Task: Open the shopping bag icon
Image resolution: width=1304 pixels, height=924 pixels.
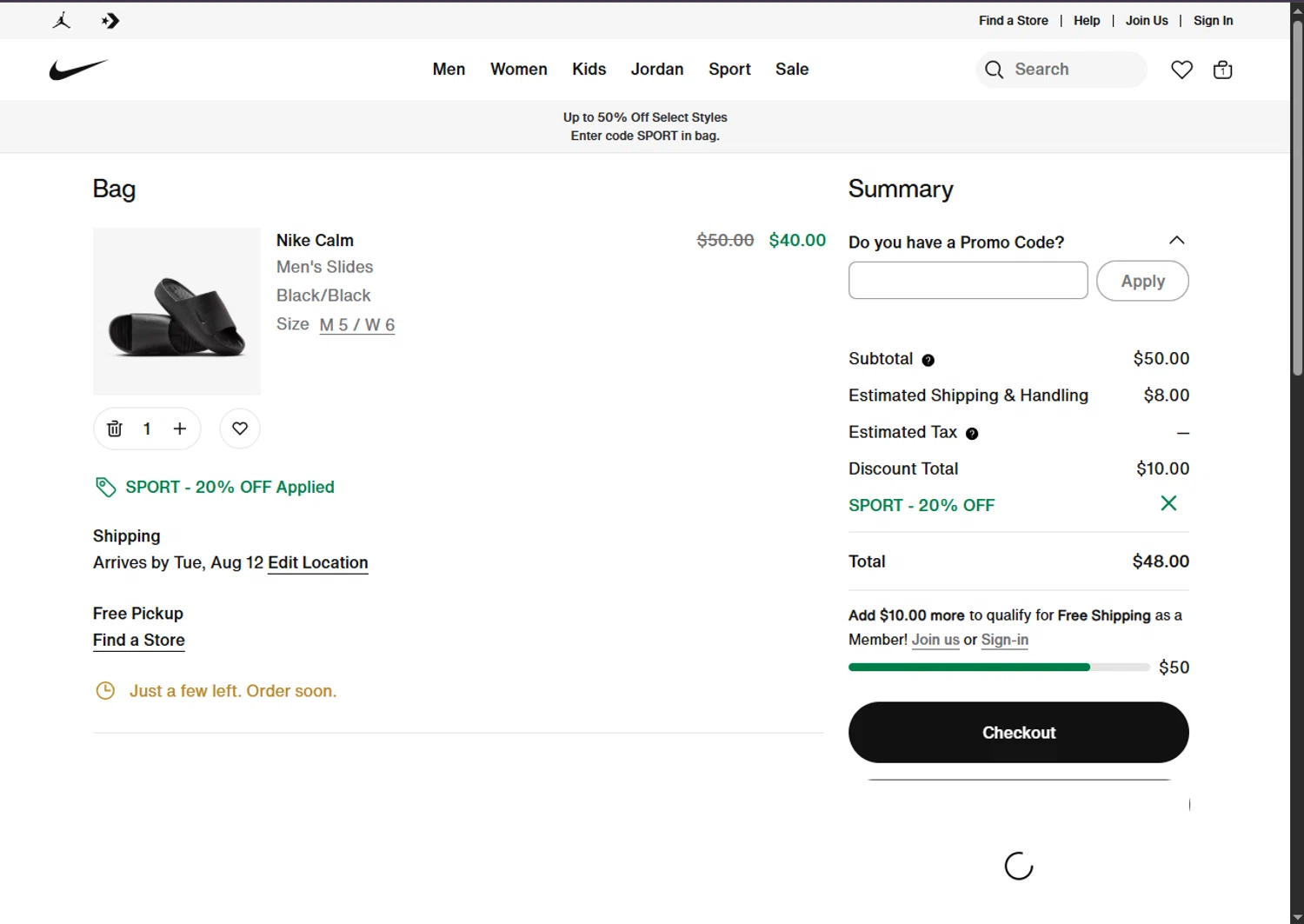Action: (1222, 70)
